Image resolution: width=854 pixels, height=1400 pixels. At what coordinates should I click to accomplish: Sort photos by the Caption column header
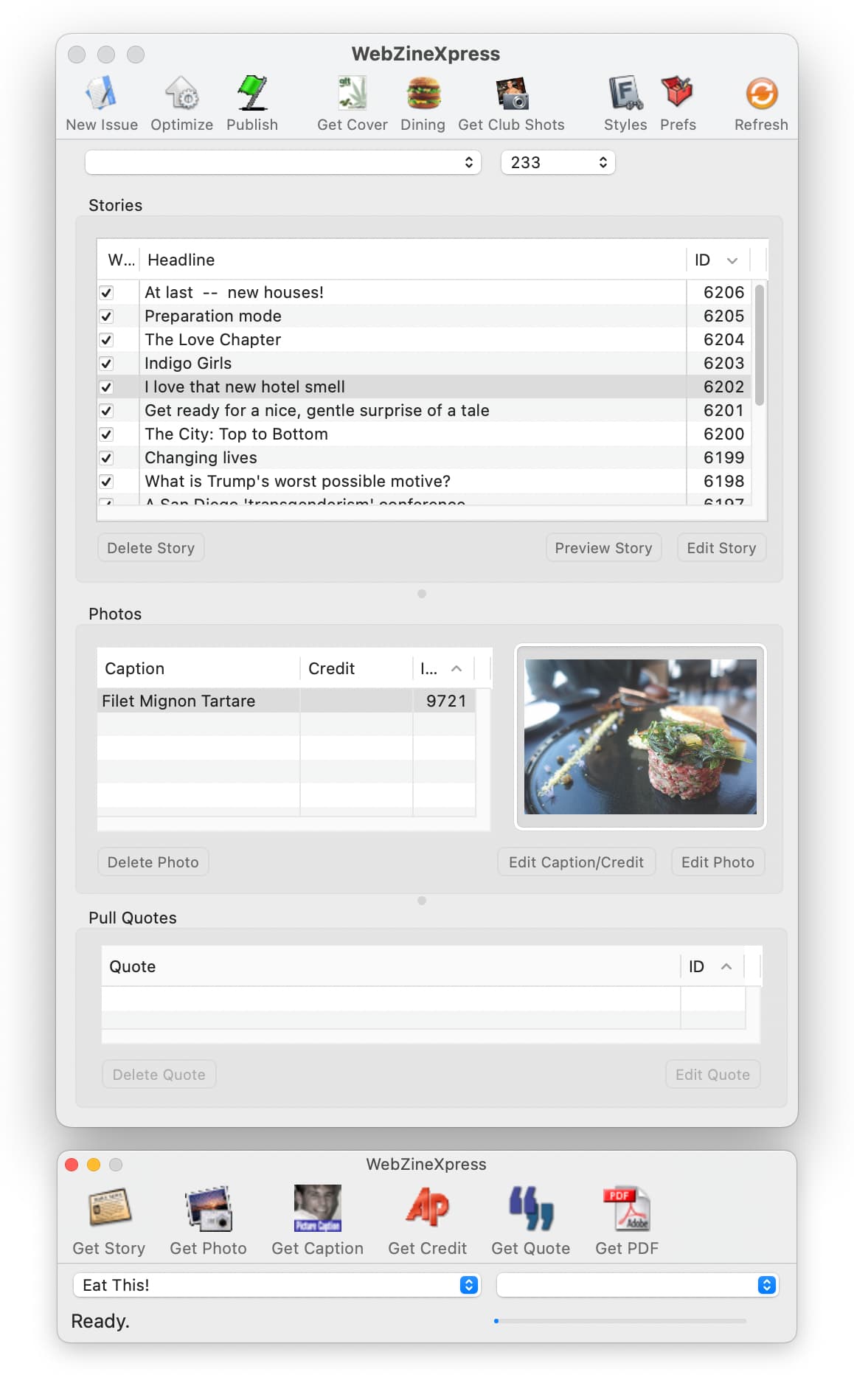pyautogui.click(x=198, y=668)
